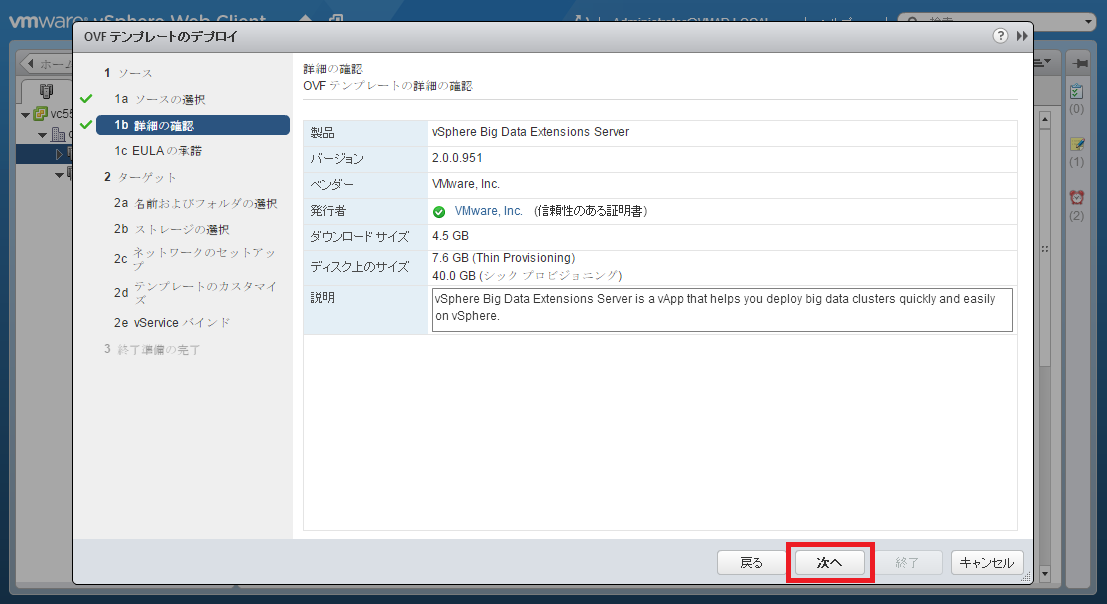Collapse the datacenter node in inventory tree

[x=43, y=135]
